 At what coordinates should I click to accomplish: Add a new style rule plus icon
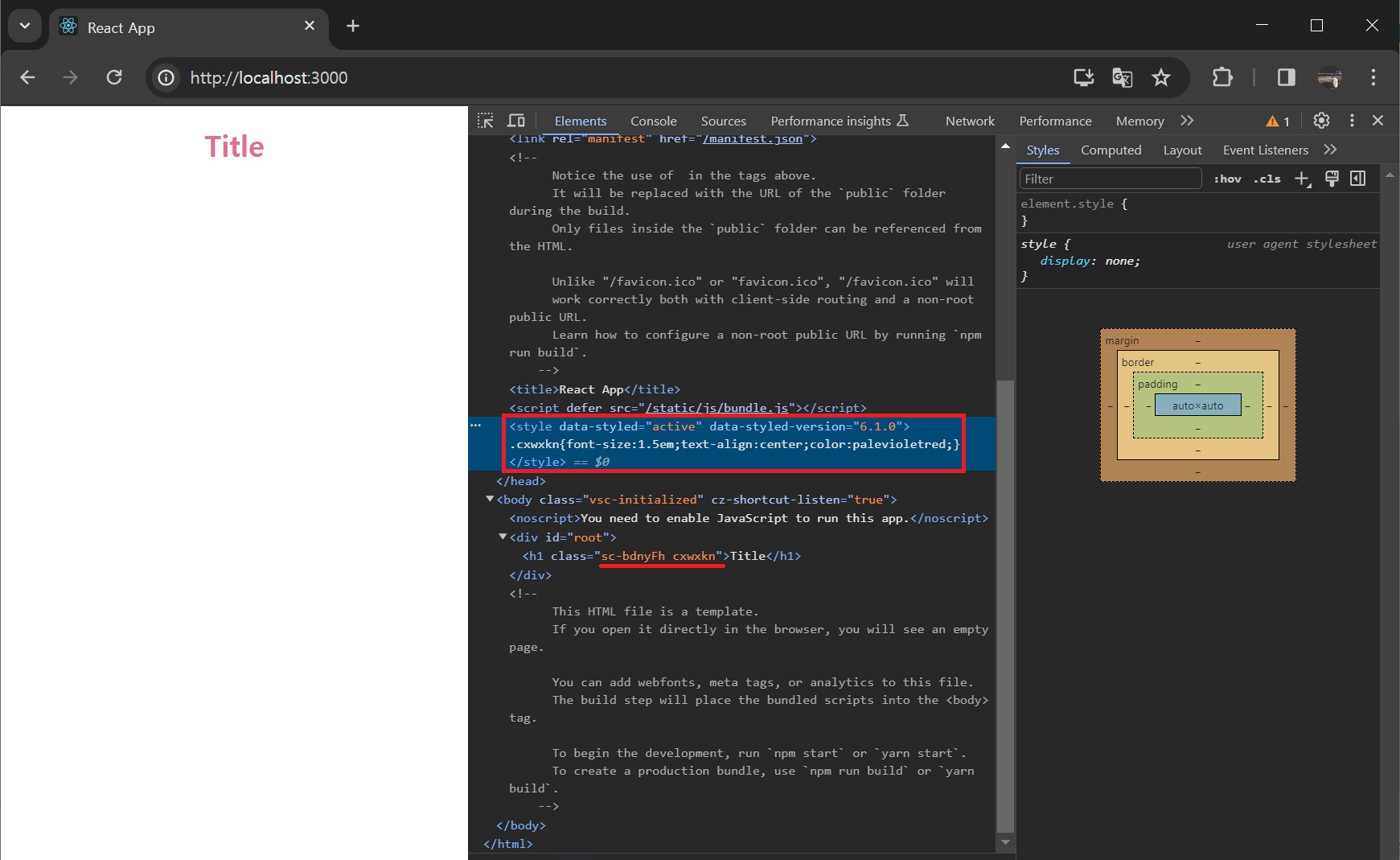coord(1303,179)
